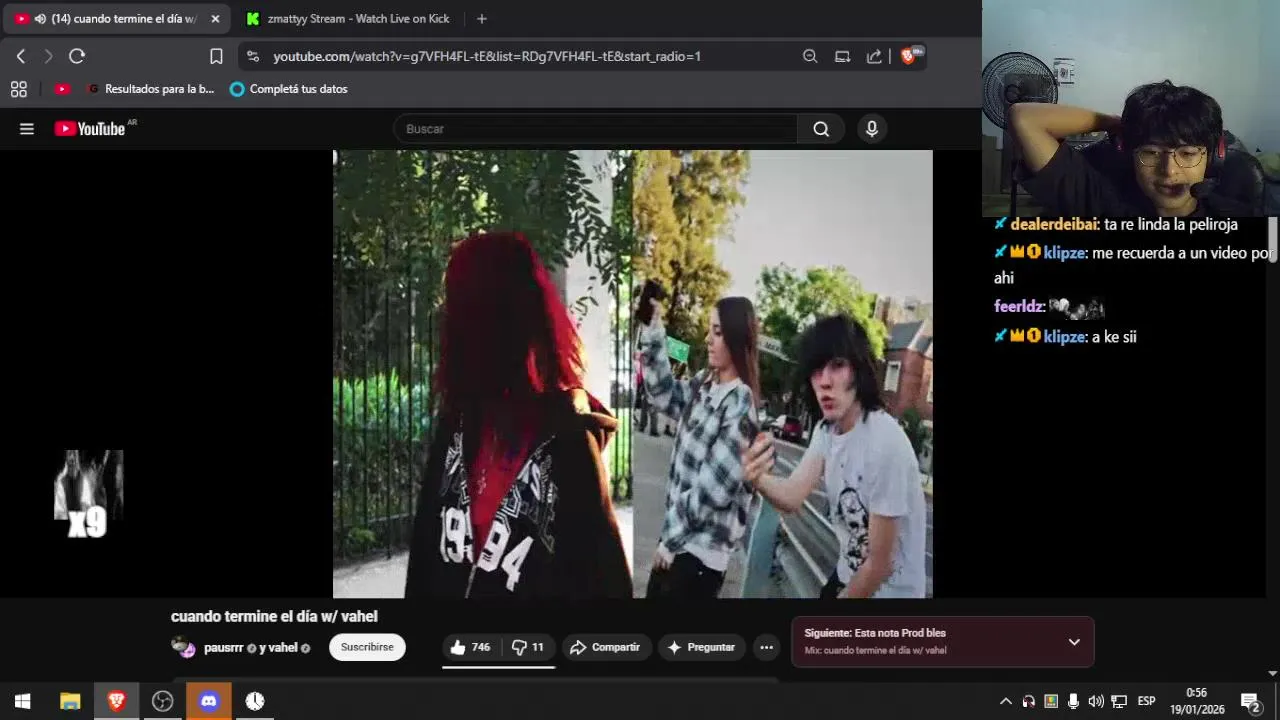Focus the Buscar search field
This screenshot has height=720, width=1280.
pos(596,128)
